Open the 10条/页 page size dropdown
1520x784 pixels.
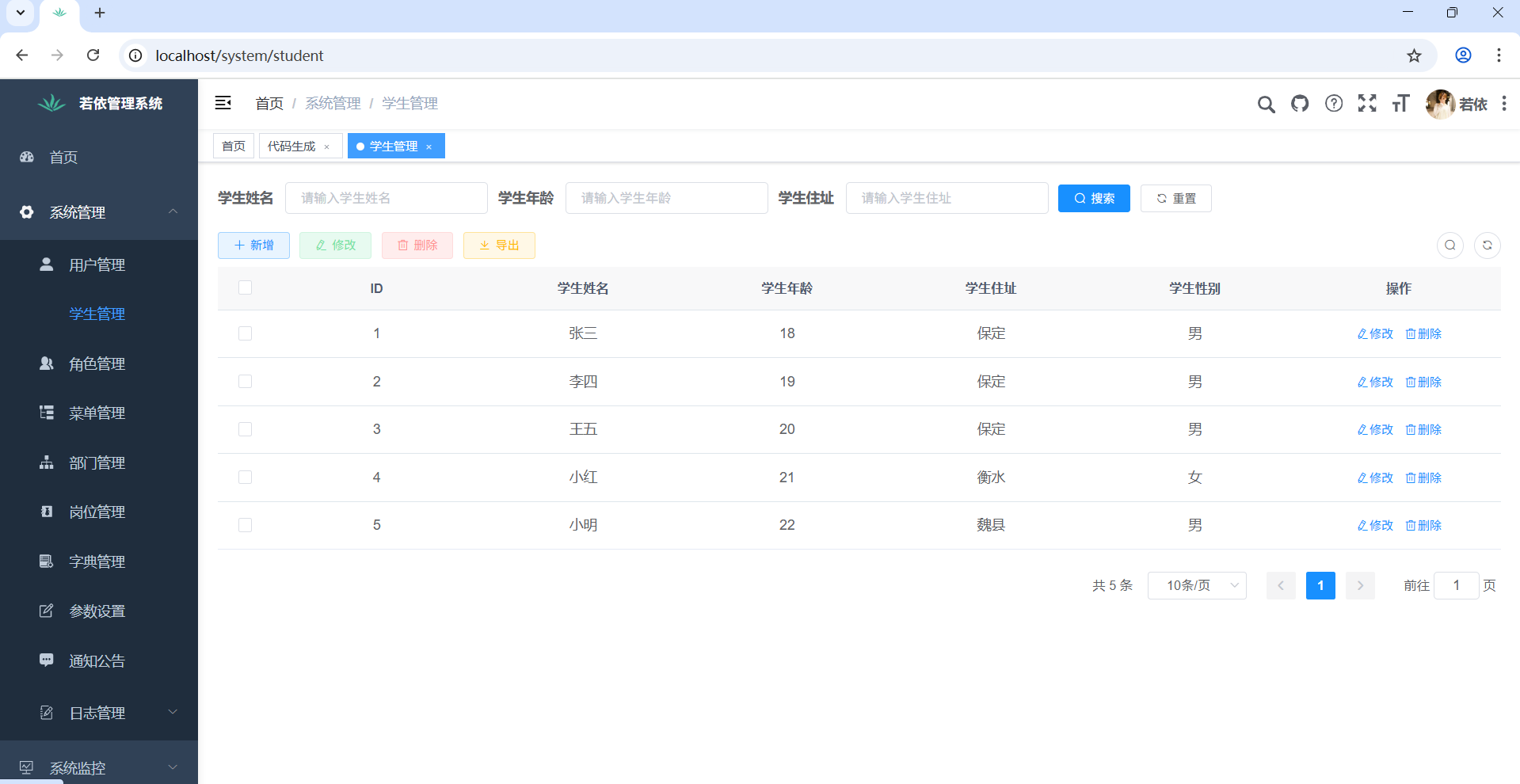[x=1197, y=585]
